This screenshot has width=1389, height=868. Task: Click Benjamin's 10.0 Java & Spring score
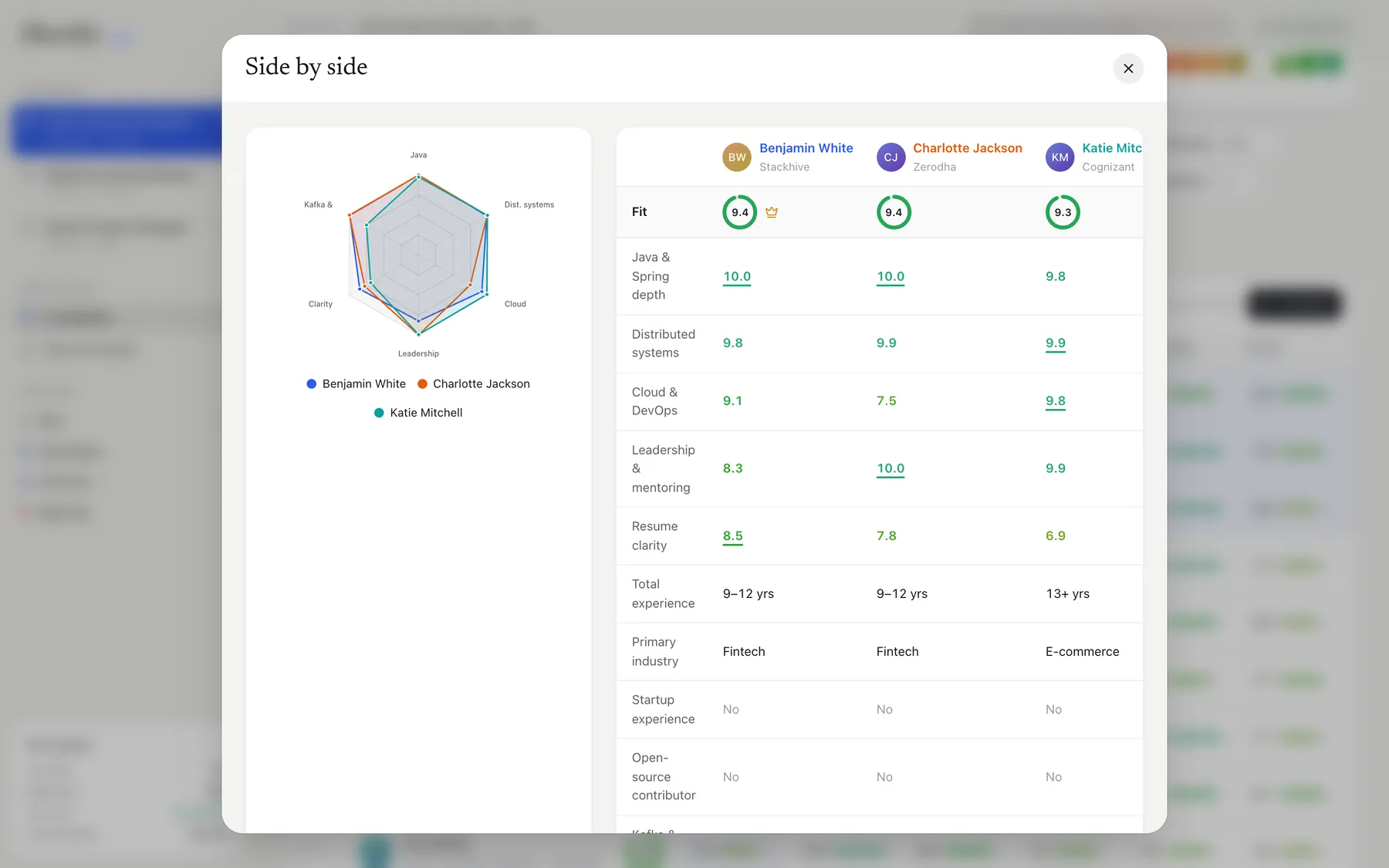point(737,276)
